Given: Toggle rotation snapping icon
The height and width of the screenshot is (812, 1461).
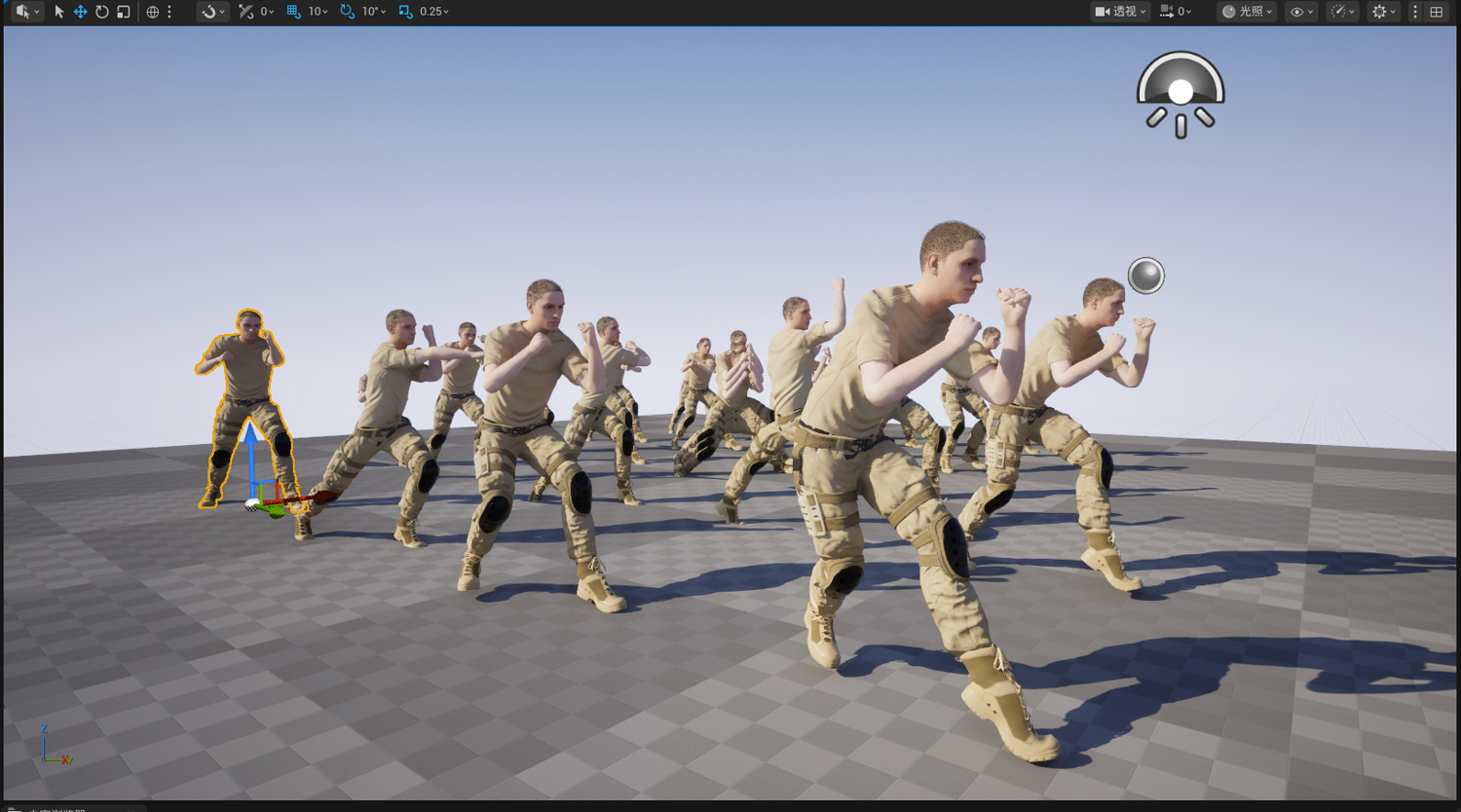Looking at the screenshot, I should [x=347, y=12].
